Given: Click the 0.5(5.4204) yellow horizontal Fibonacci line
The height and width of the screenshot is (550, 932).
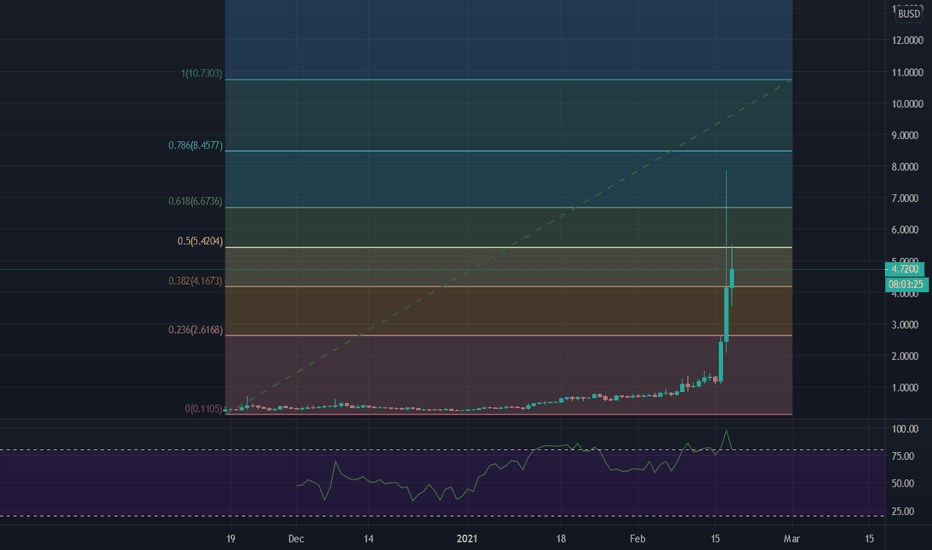Looking at the screenshot, I should tap(508, 247).
